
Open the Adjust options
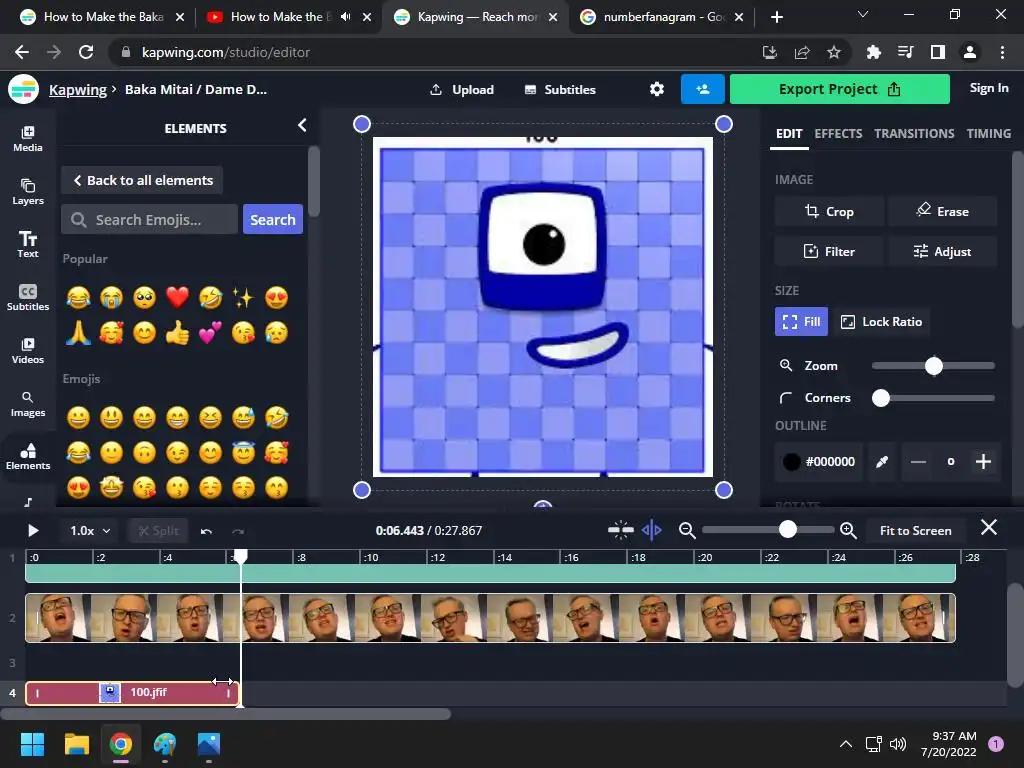(x=942, y=251)
